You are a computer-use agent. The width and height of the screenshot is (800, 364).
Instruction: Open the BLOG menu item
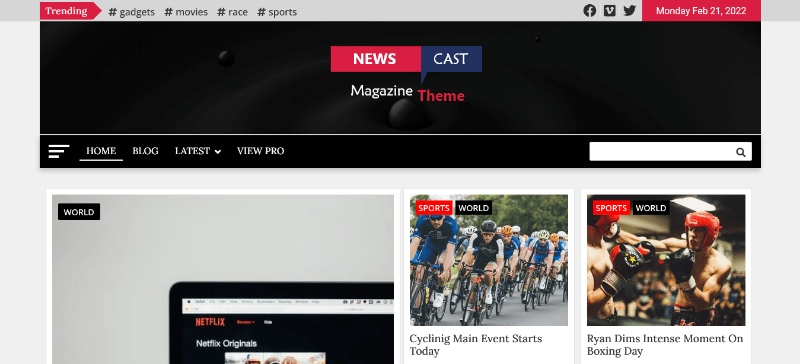[145, 151]
